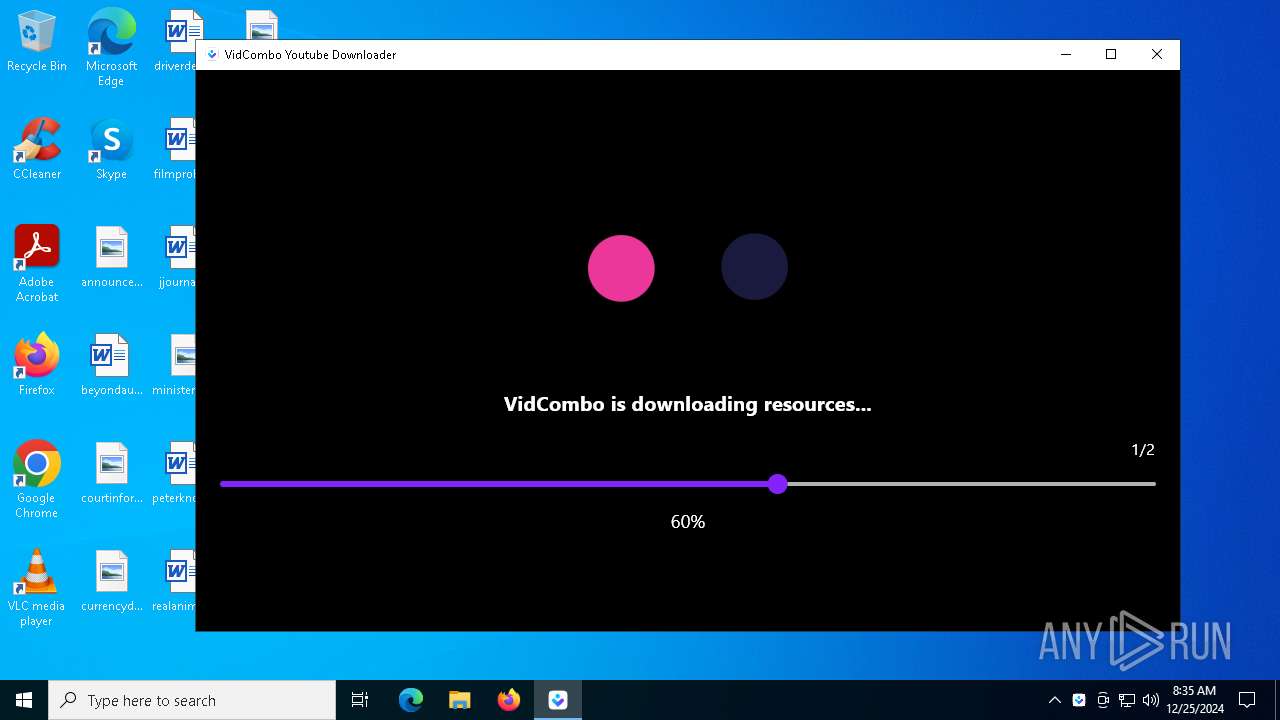Select the filmprol... Word document icon
The width and height of the screenshot is (1280, 720).
pos(178,150)
